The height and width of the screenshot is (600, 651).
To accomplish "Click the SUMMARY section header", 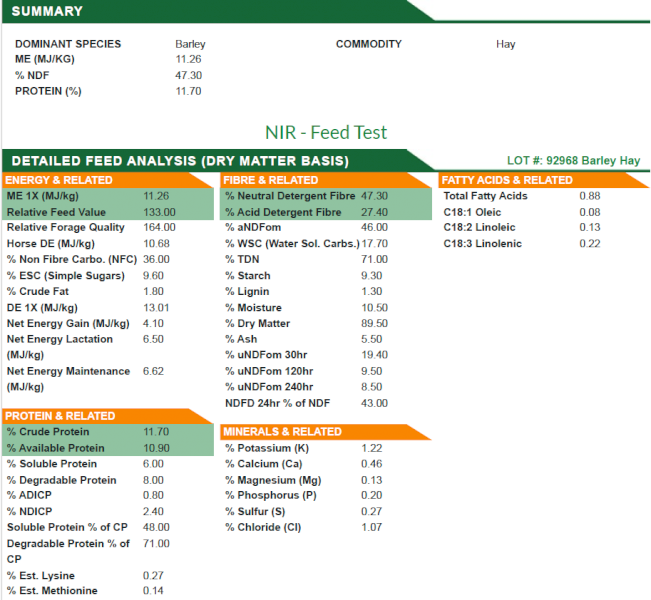I will [x=47, y=11].
